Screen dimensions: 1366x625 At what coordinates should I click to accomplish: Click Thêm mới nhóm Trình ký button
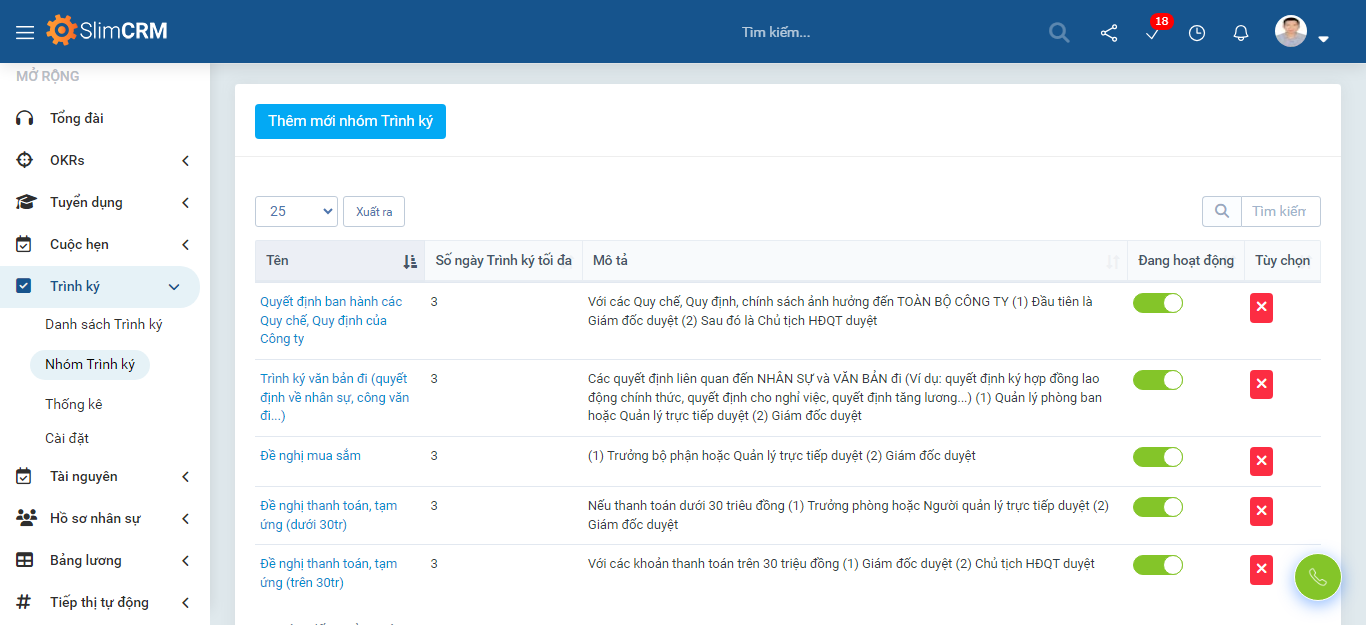[x=350, y=121]
